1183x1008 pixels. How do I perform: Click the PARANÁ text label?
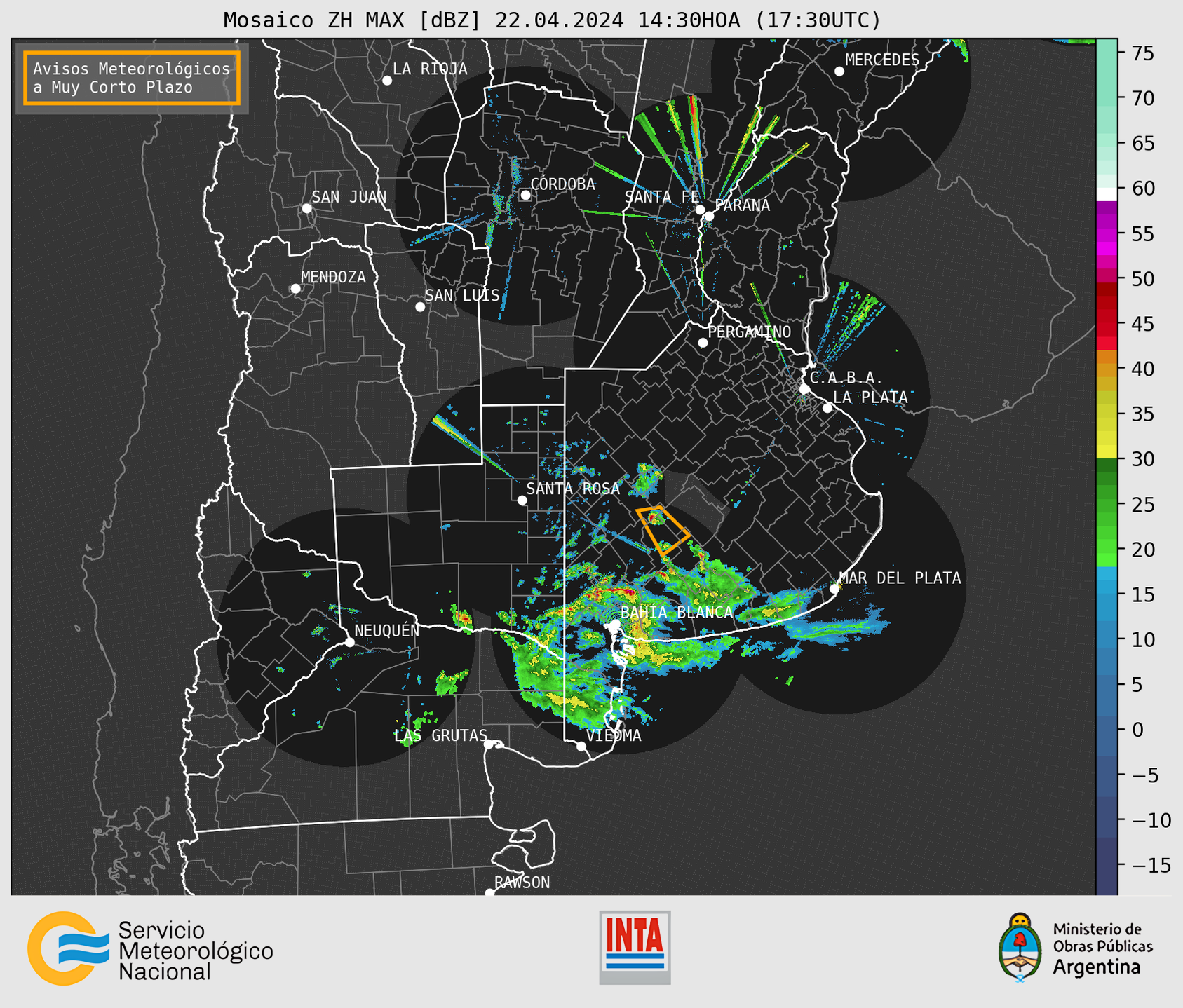point(743,205)
